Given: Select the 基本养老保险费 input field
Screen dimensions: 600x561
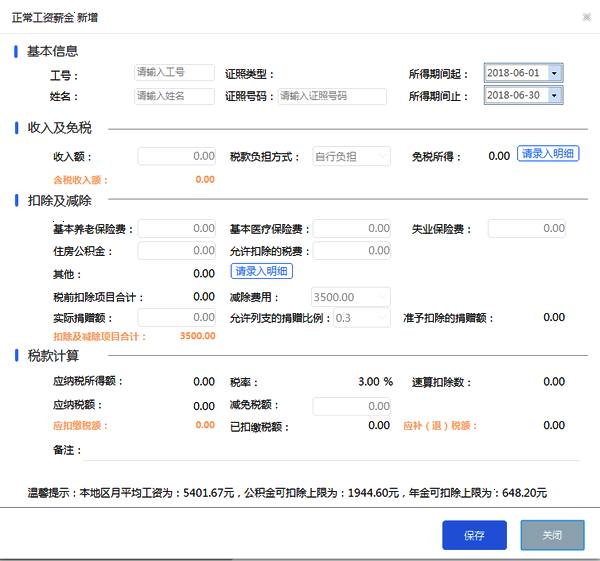Looking at the screenshot, I should pos(177,229).
